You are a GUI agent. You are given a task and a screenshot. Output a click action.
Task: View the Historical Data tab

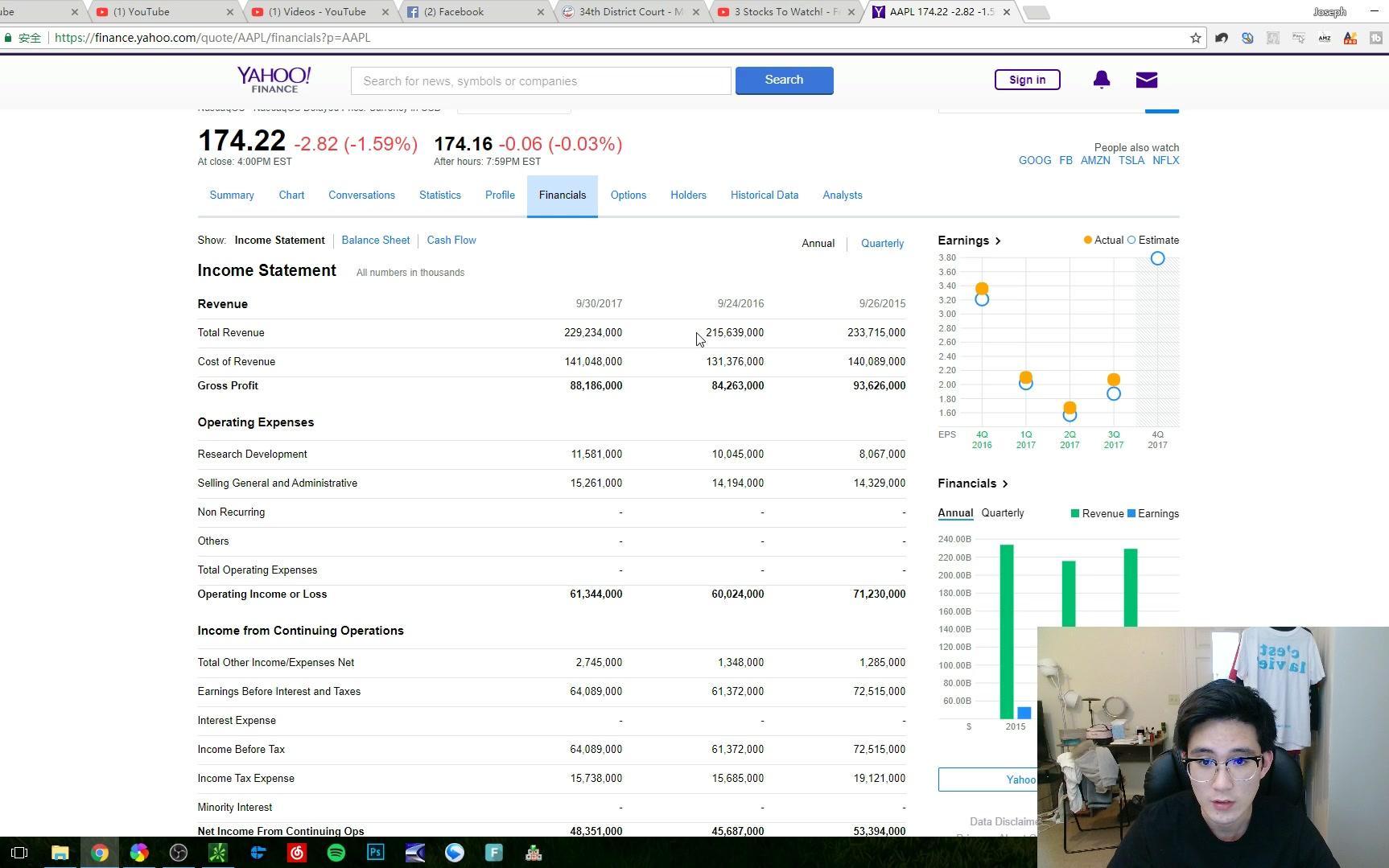pos(765,195)
